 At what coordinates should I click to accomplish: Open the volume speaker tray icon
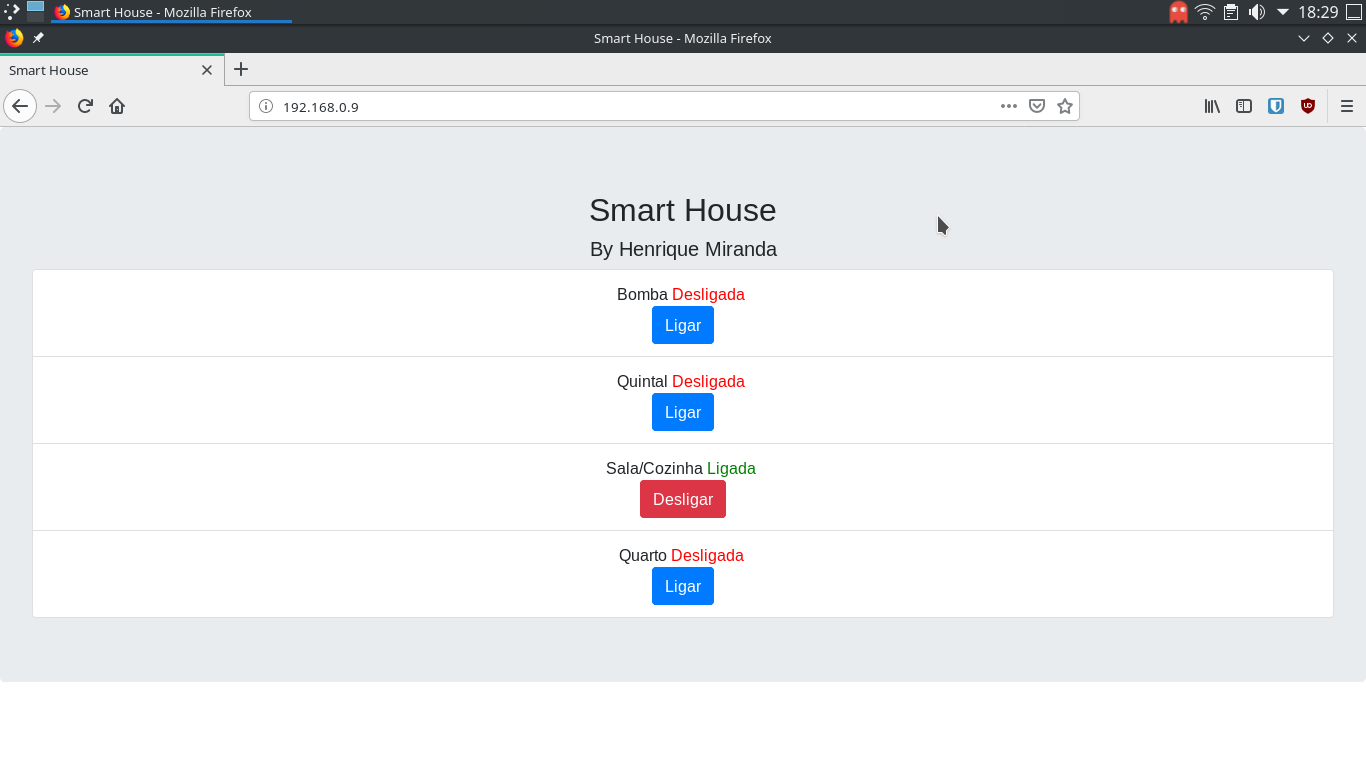pyautogui.click(x=1257, y=12)
